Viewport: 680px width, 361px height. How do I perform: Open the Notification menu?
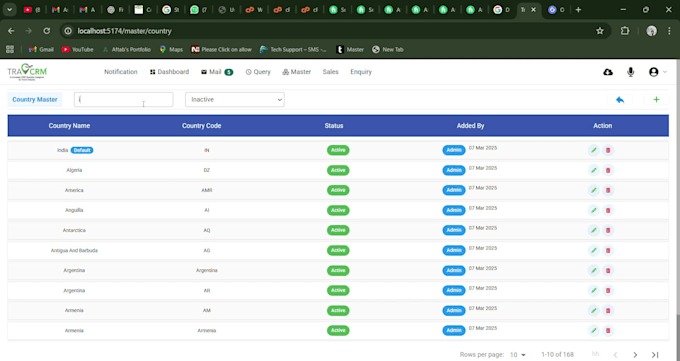121,72
